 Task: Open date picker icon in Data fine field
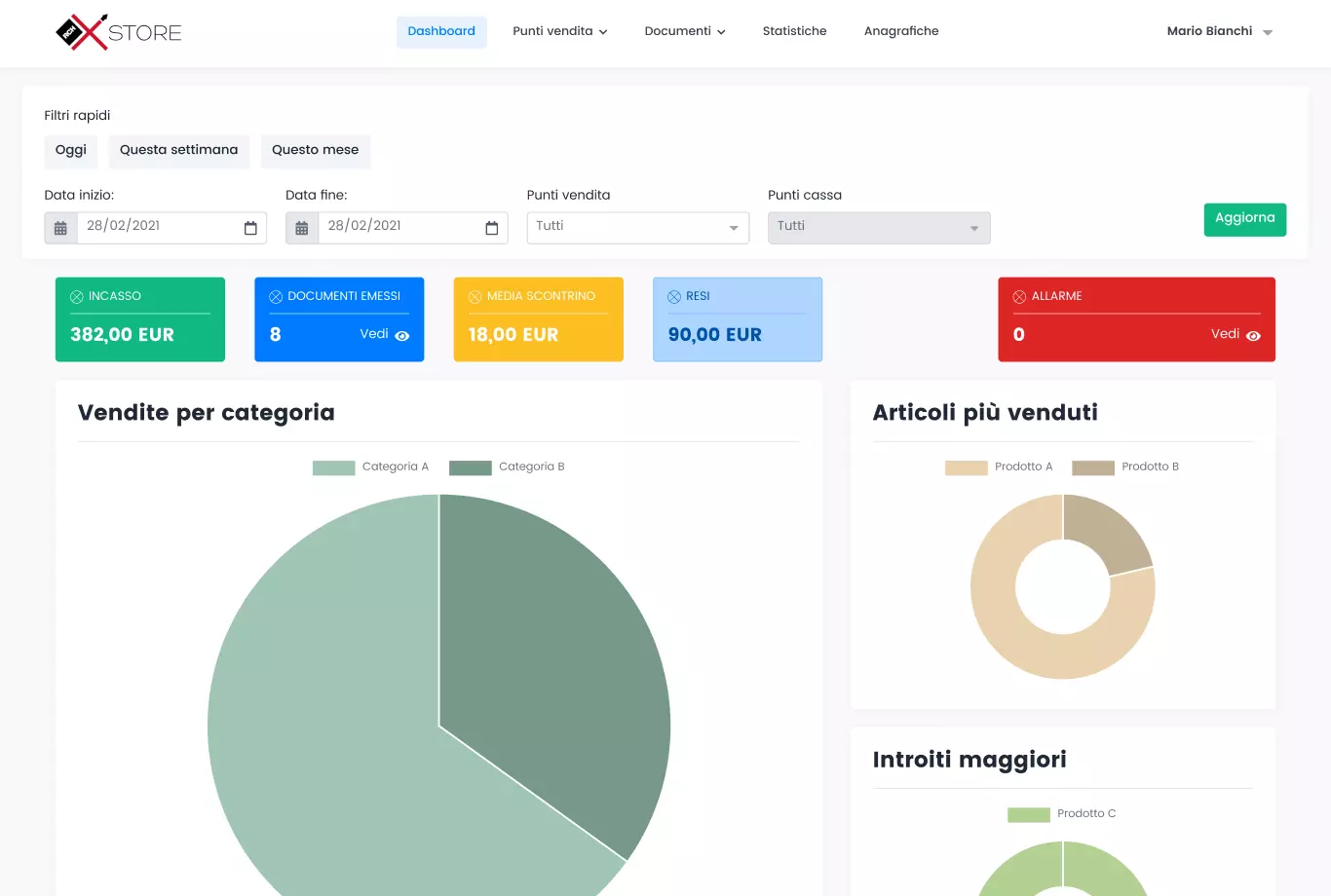pyautogui.click(x=492, y=228)
